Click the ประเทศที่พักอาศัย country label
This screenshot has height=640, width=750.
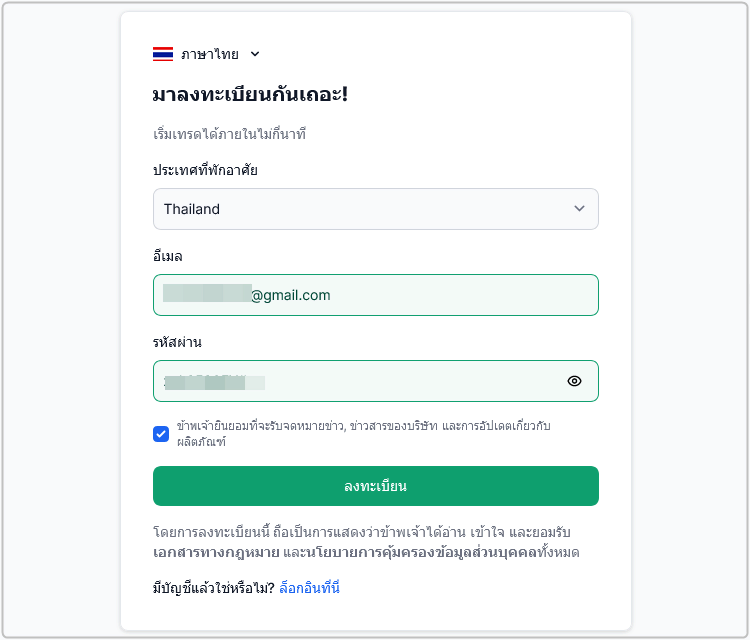pyautogui.click(x=205, y=170)
